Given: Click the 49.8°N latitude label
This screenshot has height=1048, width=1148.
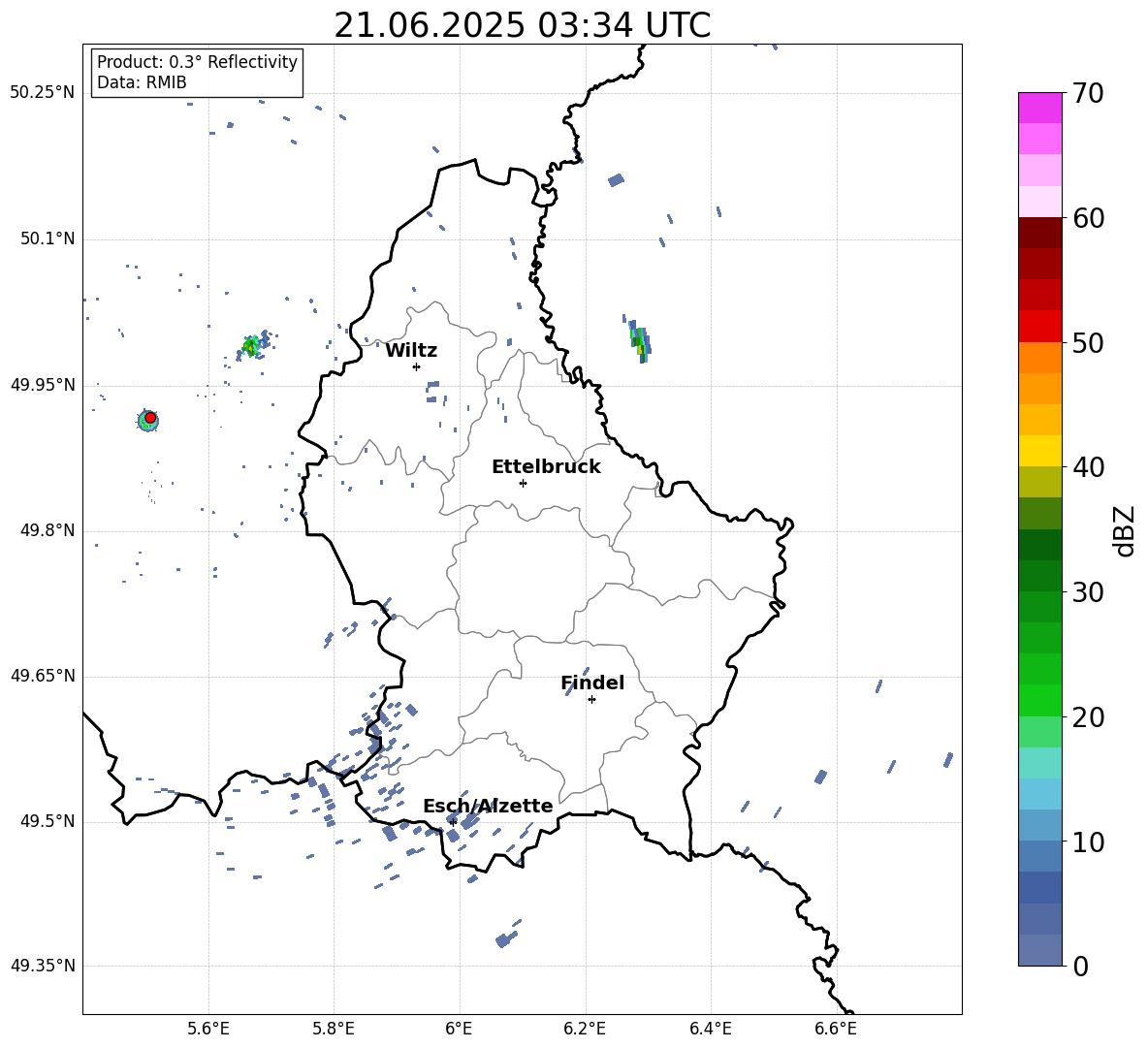Looking at the screenshot, I should (47, 530).
